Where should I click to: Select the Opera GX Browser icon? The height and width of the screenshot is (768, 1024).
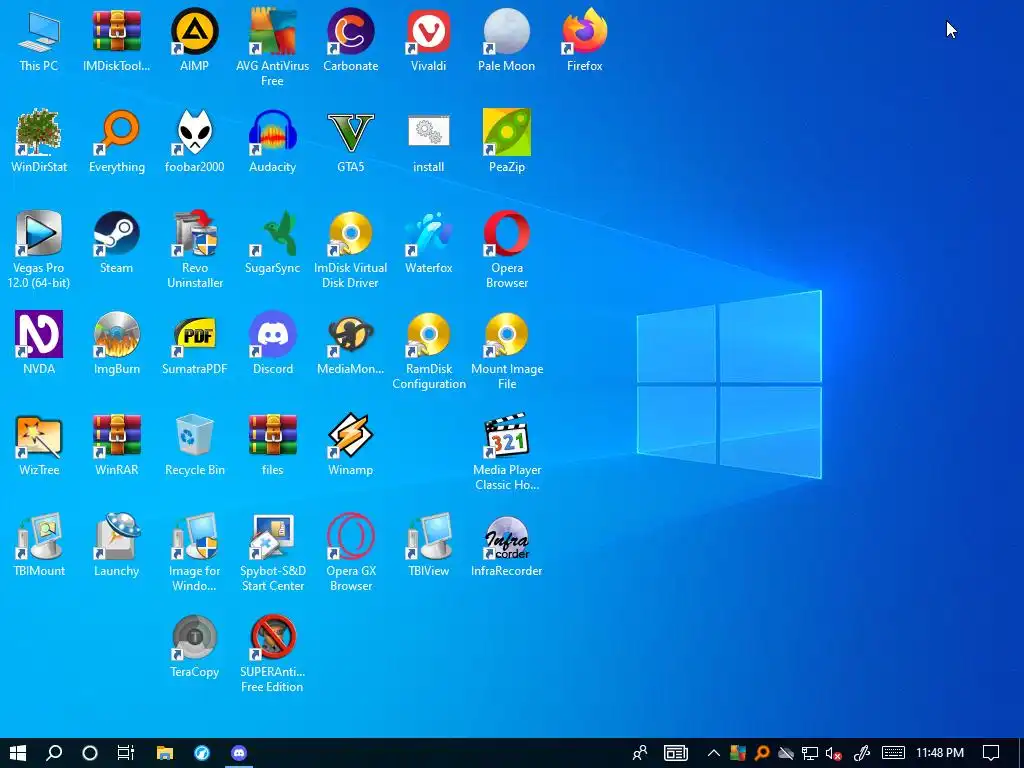tap(351, 553)
